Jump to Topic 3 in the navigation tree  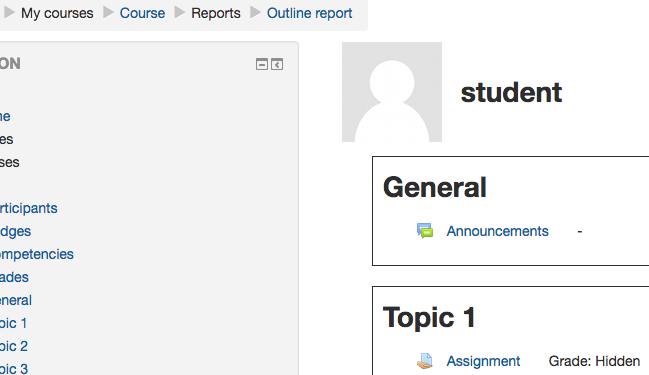14,368
